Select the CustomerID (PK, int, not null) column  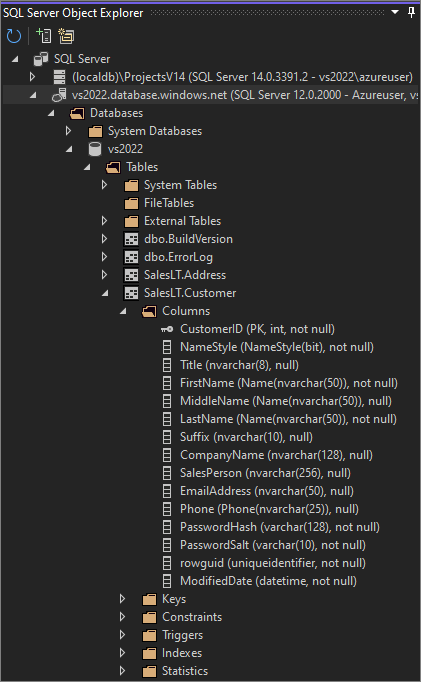[x=257, y=329]
